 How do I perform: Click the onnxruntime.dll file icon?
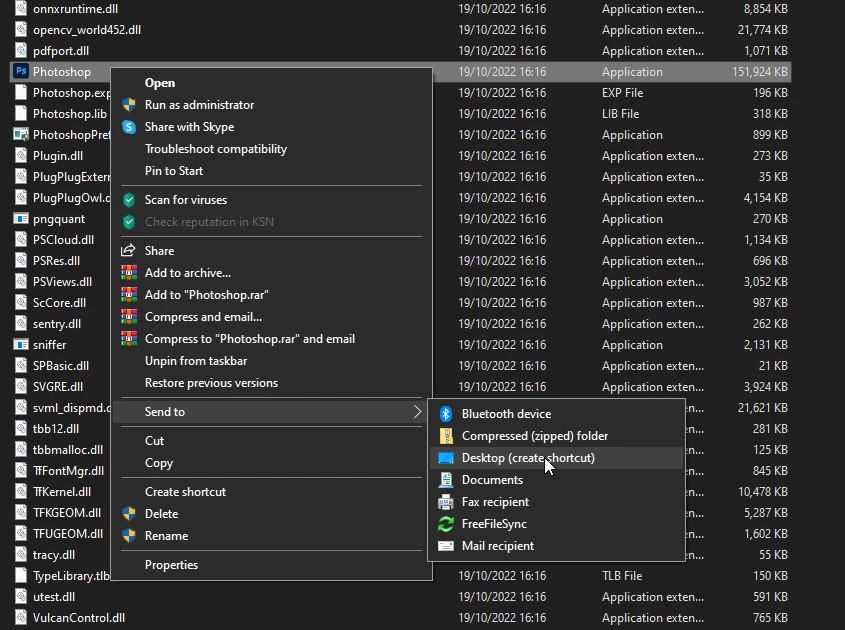click(20, 9)
